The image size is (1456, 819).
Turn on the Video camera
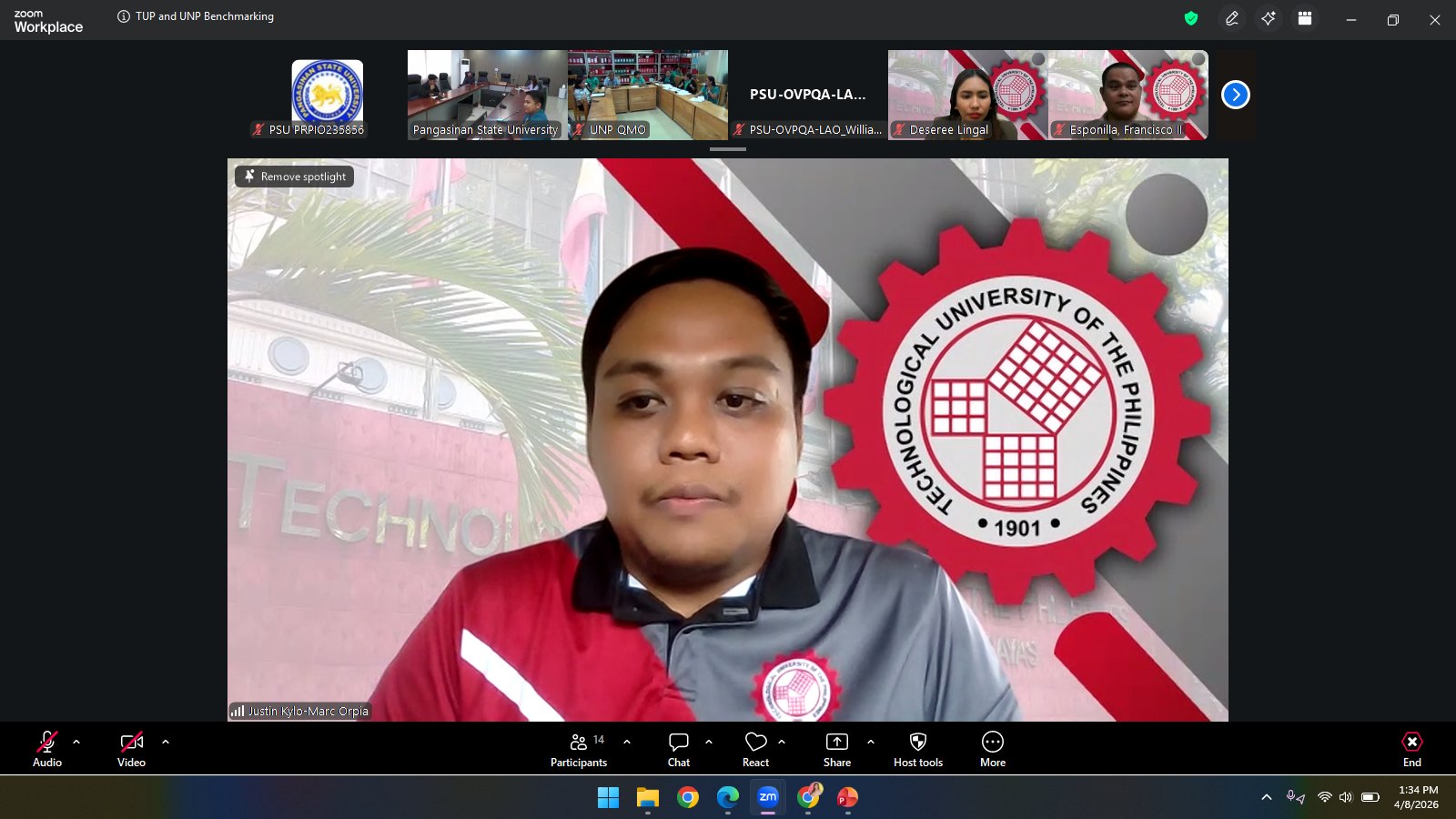pyautogui.click(x=131, y=750)
